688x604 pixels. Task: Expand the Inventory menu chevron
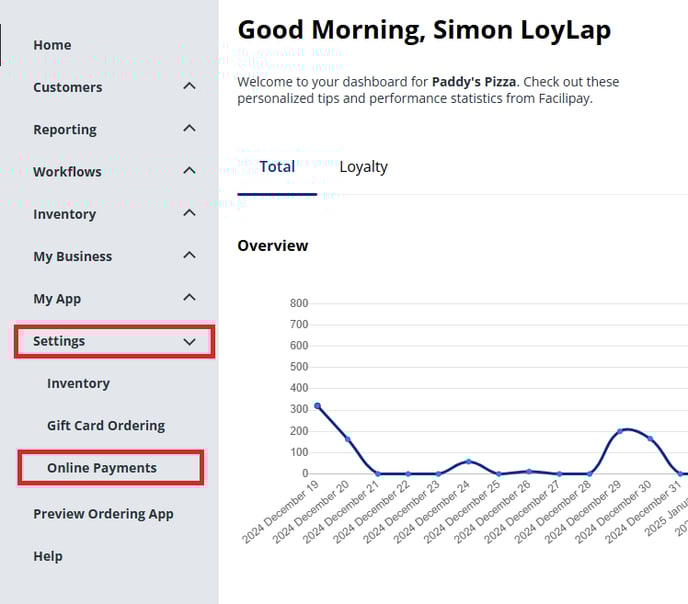(x=189, y=213)
